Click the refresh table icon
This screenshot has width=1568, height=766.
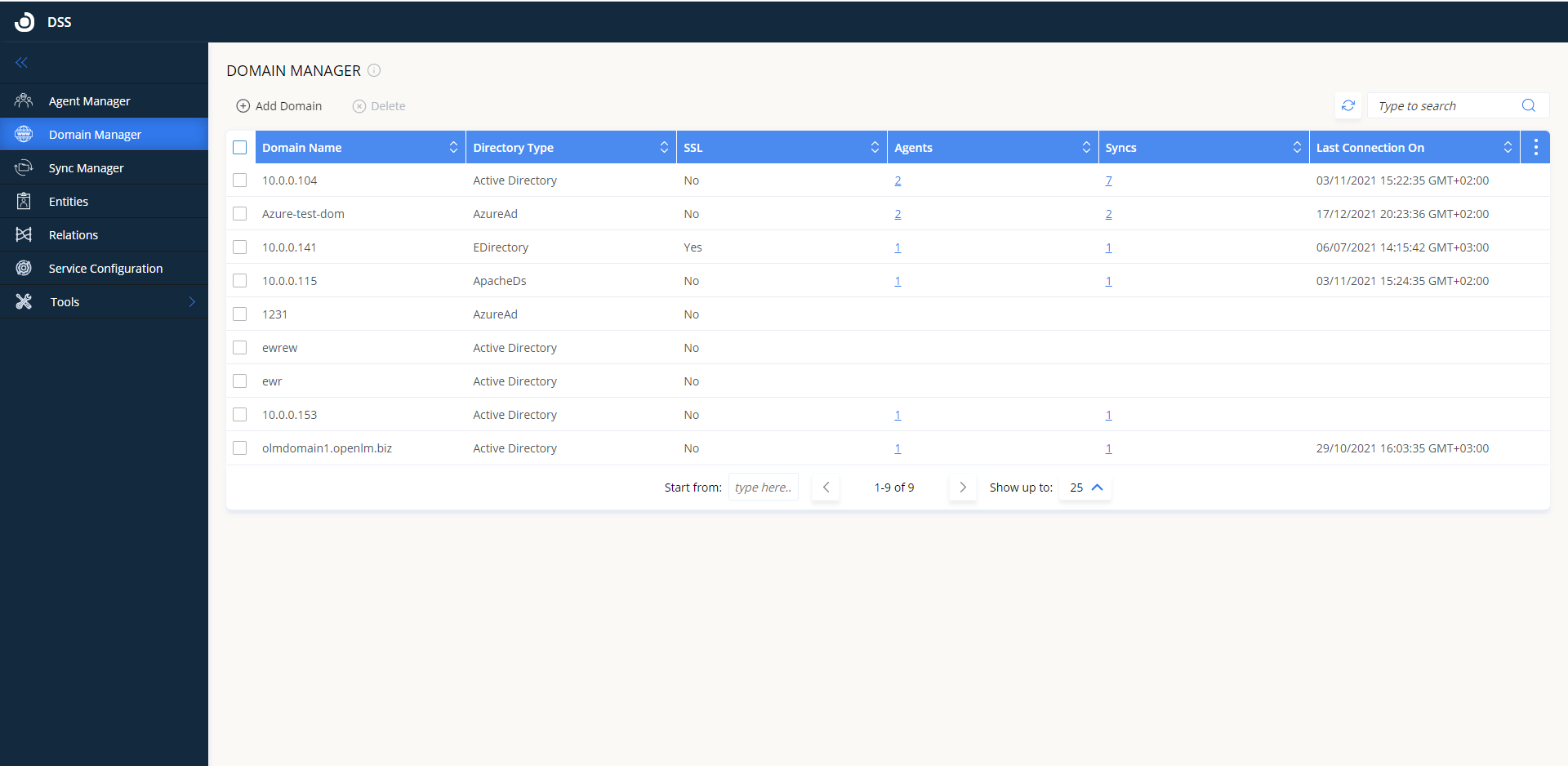pyautogui.click(x=1348, y=106)
